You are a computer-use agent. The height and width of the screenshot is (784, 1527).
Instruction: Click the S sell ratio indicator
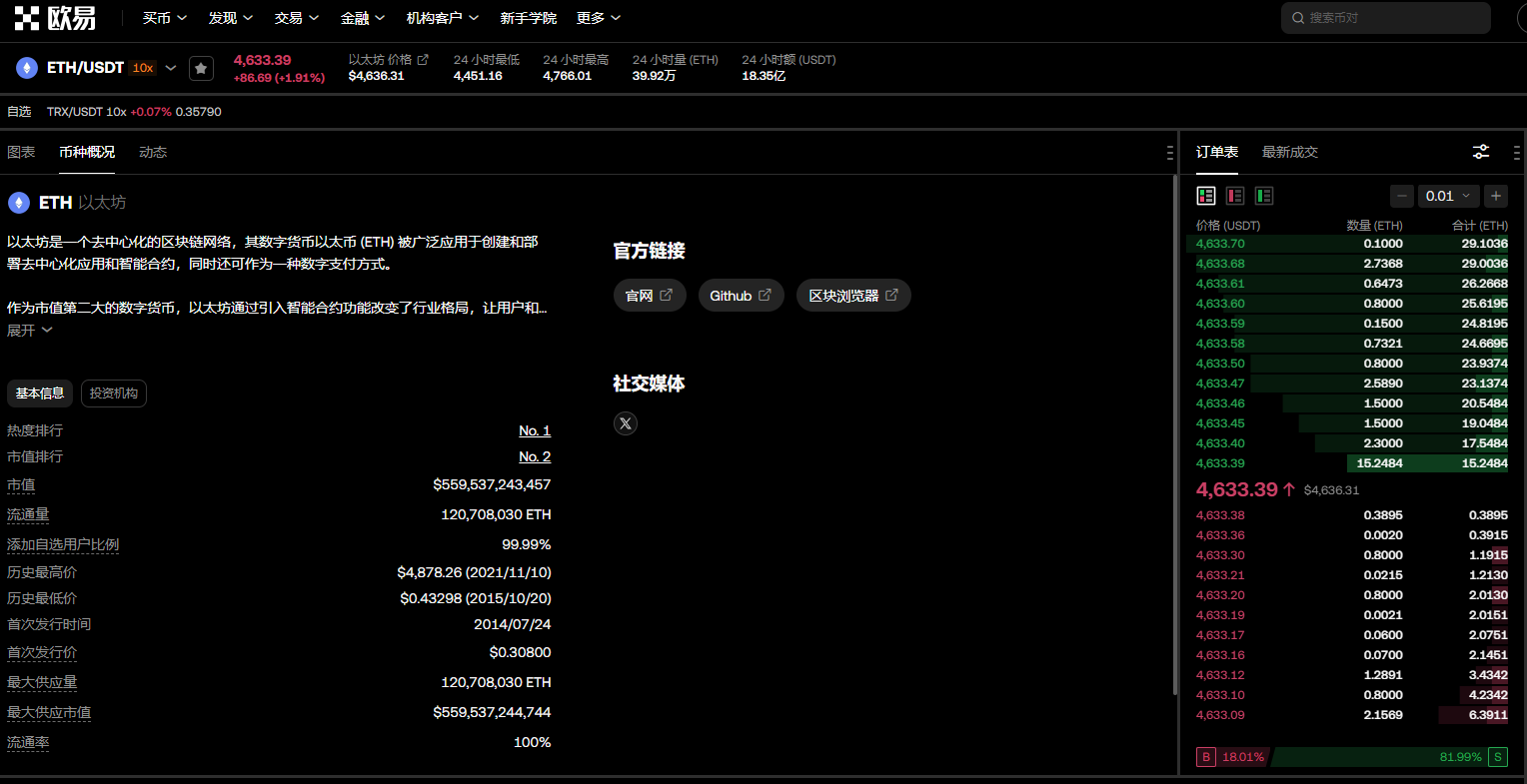pos(1498,757)
